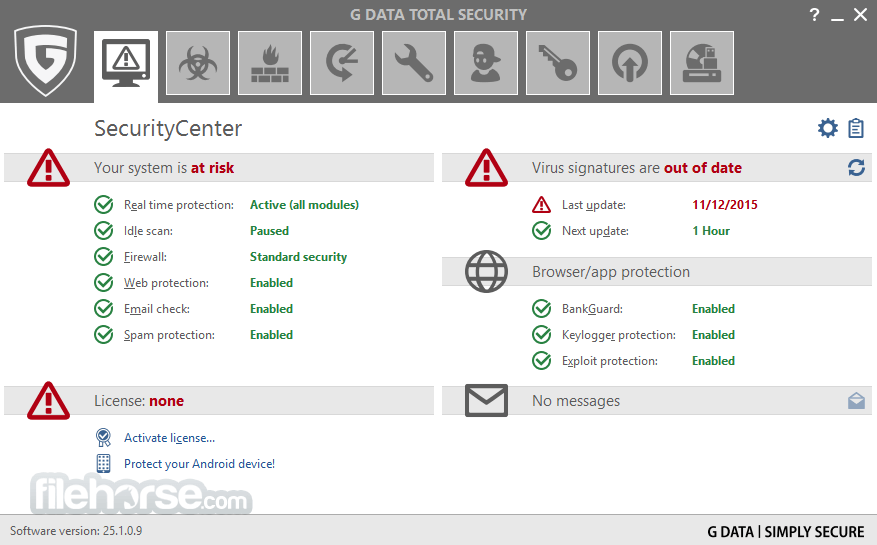Open the Autostart manager power tab
Screen dimensions: 877x545
coord(630,63)
